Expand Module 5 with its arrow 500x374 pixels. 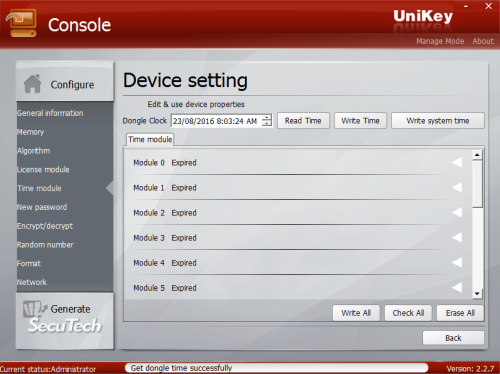point(457,287)
